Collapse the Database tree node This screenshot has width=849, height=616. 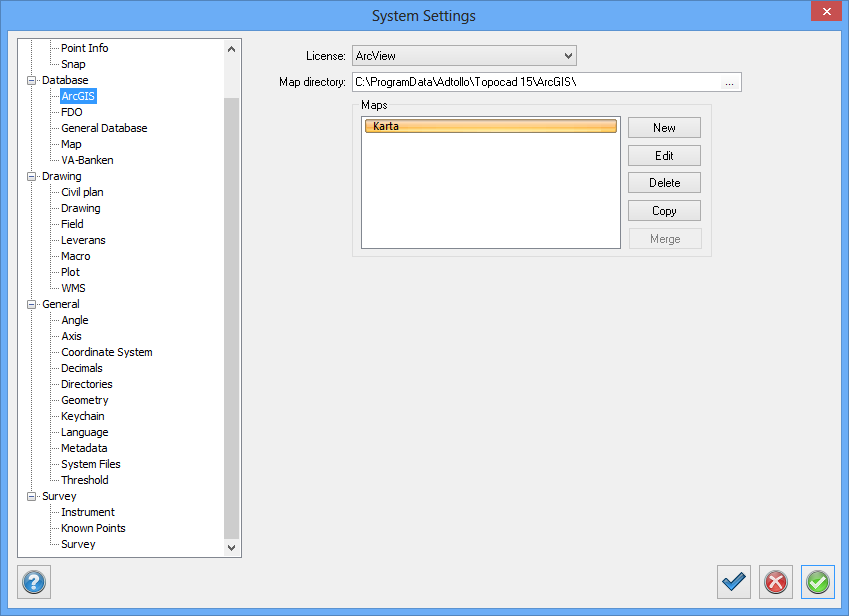[31, 80]
